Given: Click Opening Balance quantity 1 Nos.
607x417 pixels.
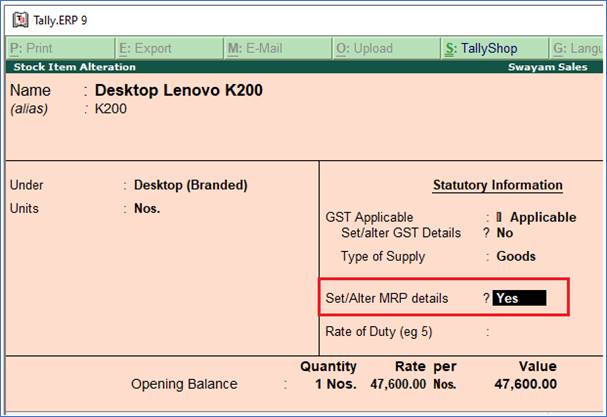Looking at the screenshot, I should point(335,384).
